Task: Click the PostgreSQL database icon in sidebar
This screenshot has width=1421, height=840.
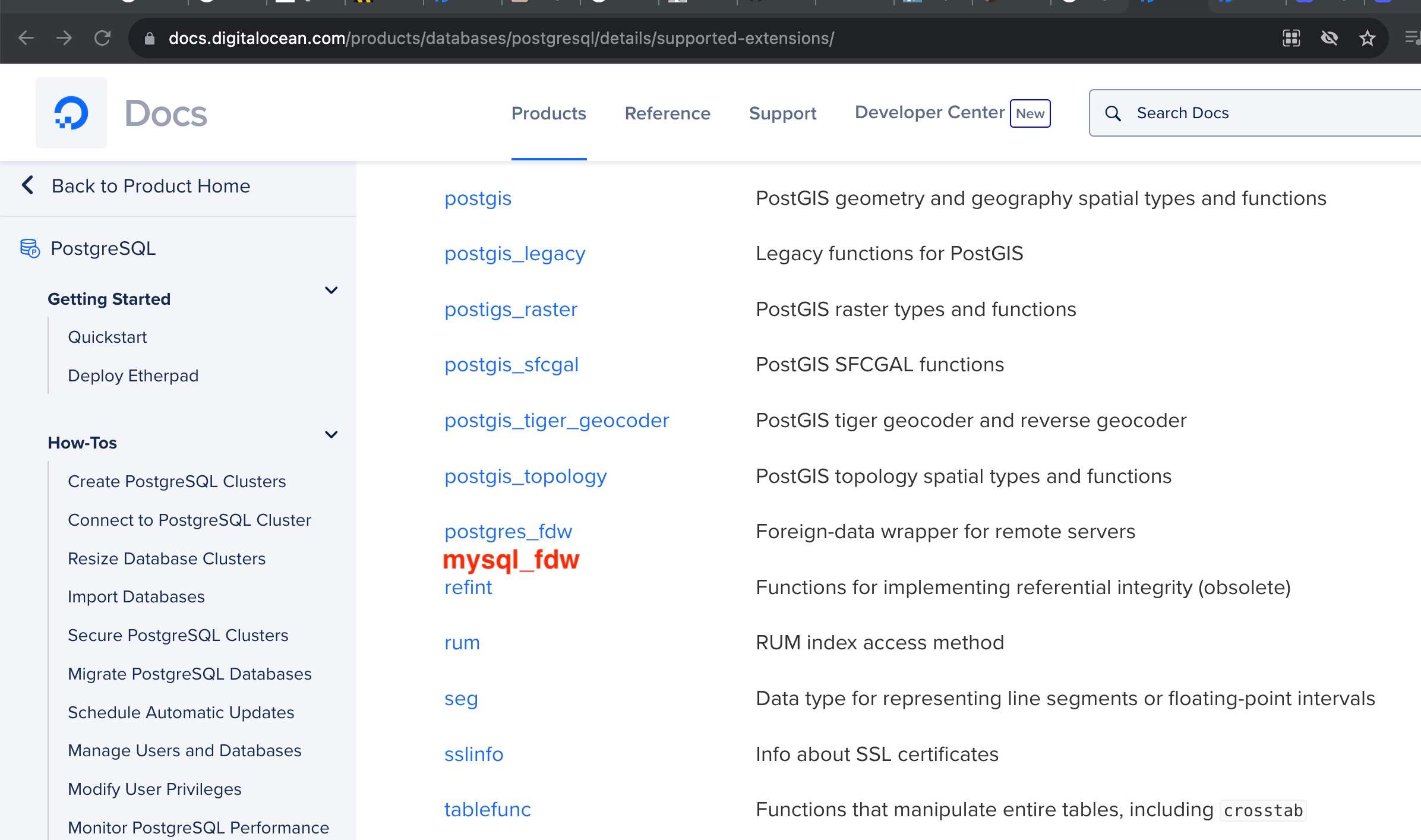Action: click(30, 248)
